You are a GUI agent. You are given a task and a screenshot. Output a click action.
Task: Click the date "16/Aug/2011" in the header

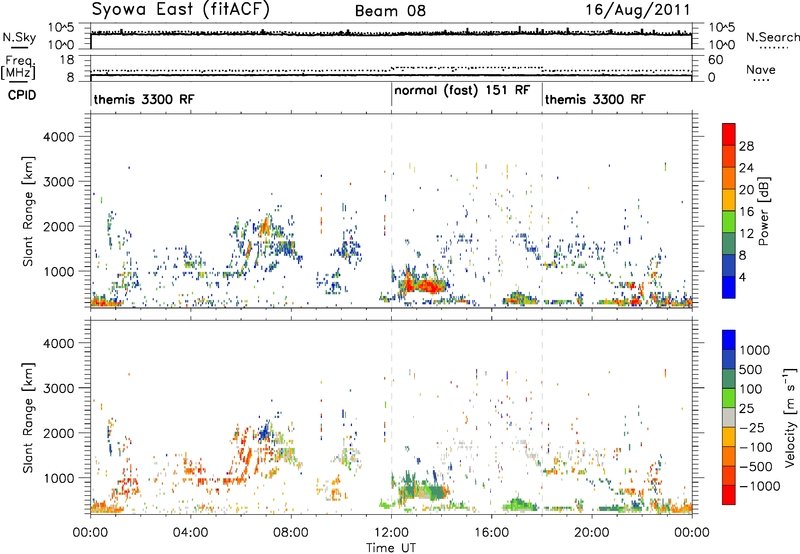coord(638,10)
